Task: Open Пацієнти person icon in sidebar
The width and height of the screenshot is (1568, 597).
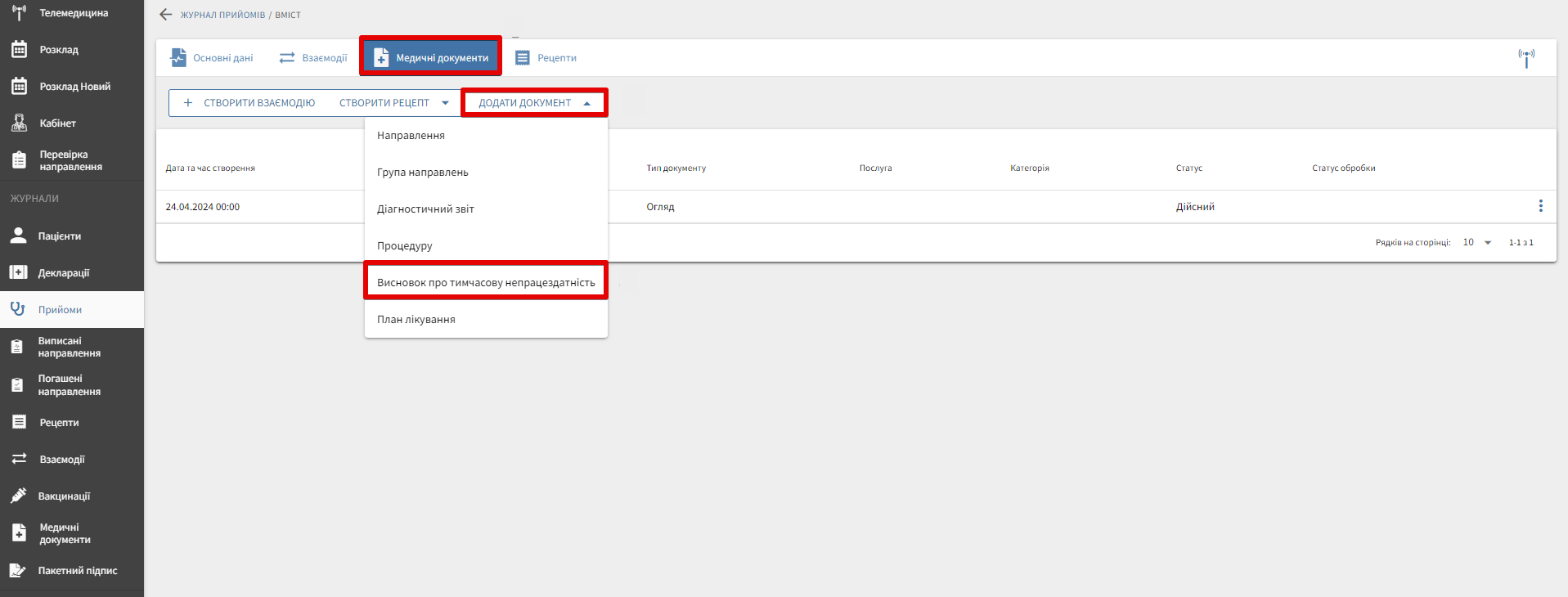Action: pyautogui.click(x=18, y=236)
